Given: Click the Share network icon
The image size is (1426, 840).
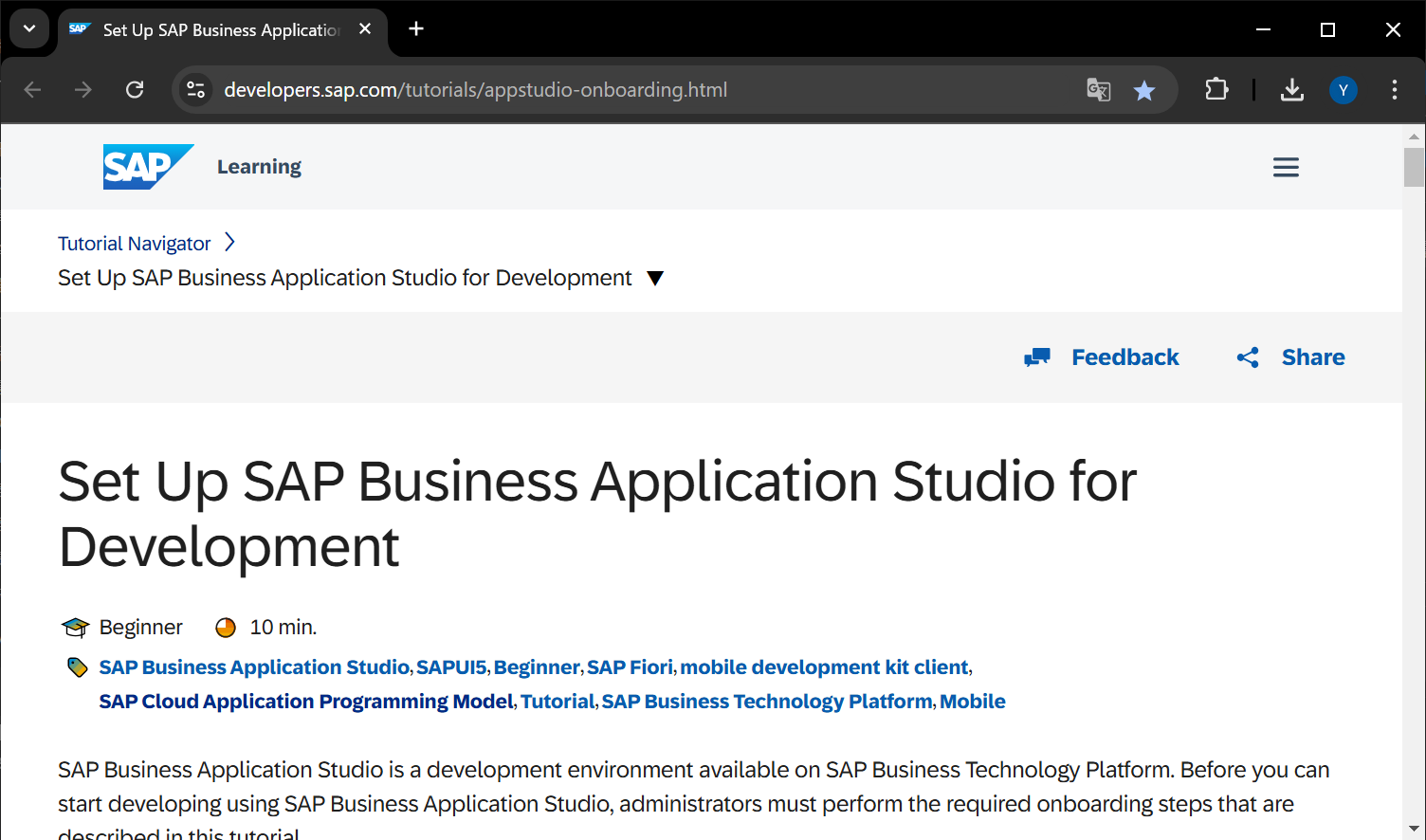Looking at the screenshot, I should [1248, 357].
